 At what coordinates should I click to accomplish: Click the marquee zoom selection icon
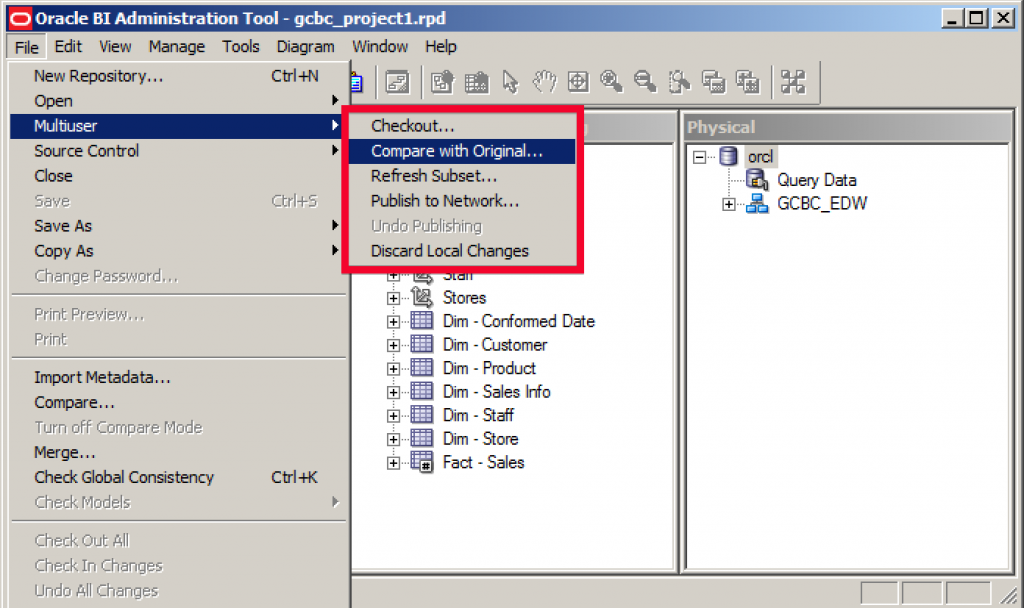[x=679, y=82]
